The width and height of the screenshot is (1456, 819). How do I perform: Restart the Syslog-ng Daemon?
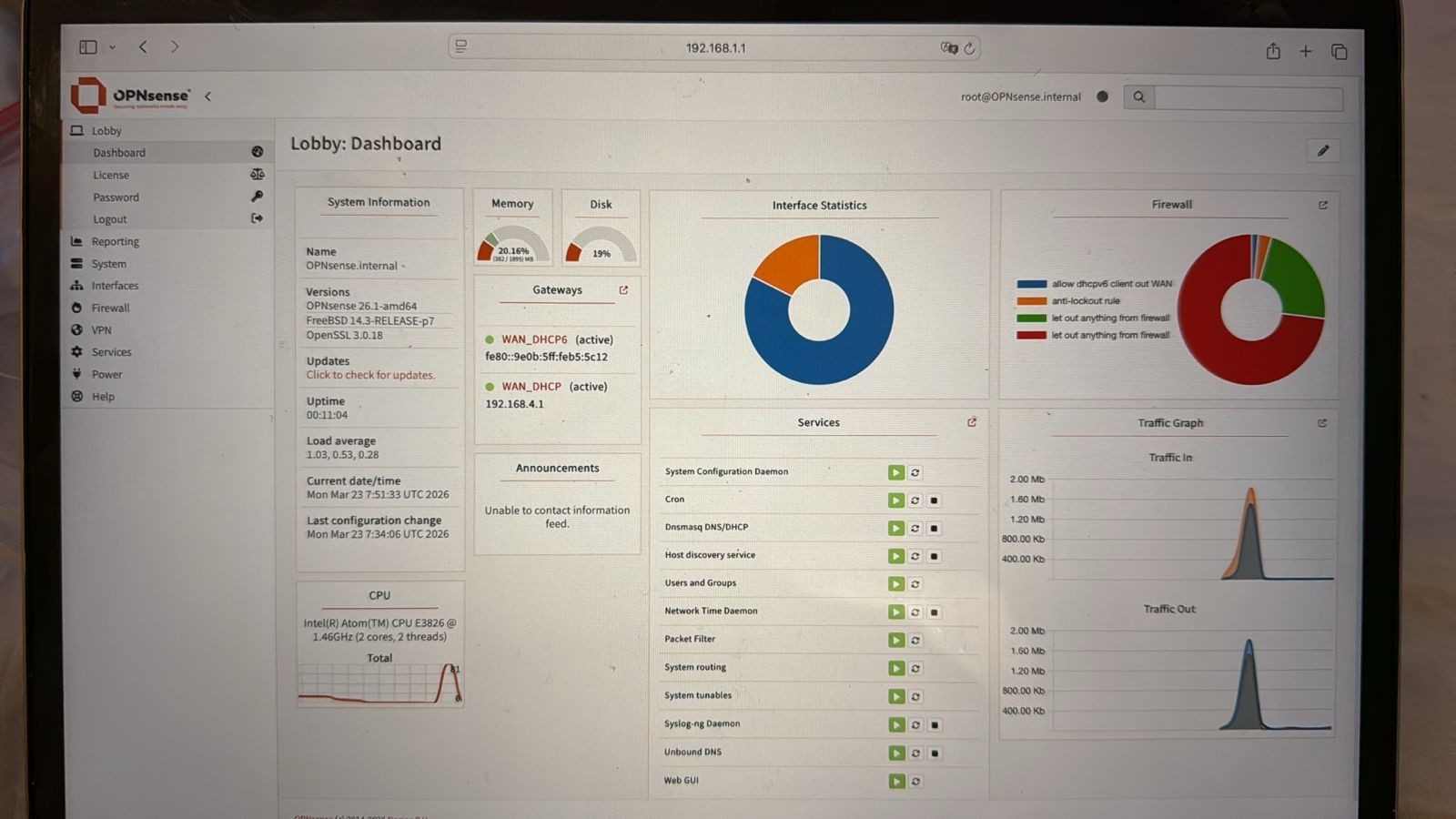tap(915, 725)
